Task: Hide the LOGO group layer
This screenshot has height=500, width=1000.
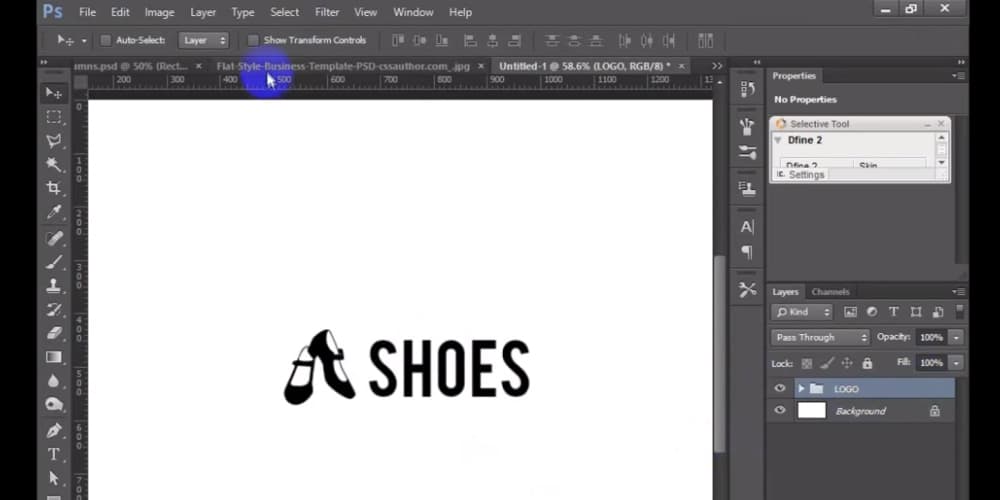Action: pos(780,388)
